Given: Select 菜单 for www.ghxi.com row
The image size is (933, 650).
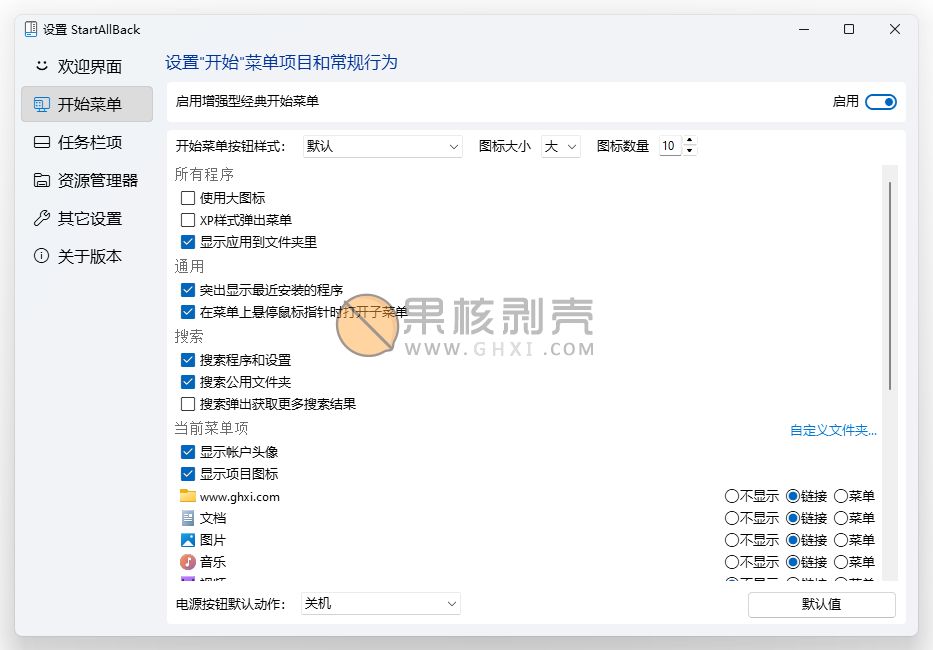Looking at the screenshot, I should [841, 496].
